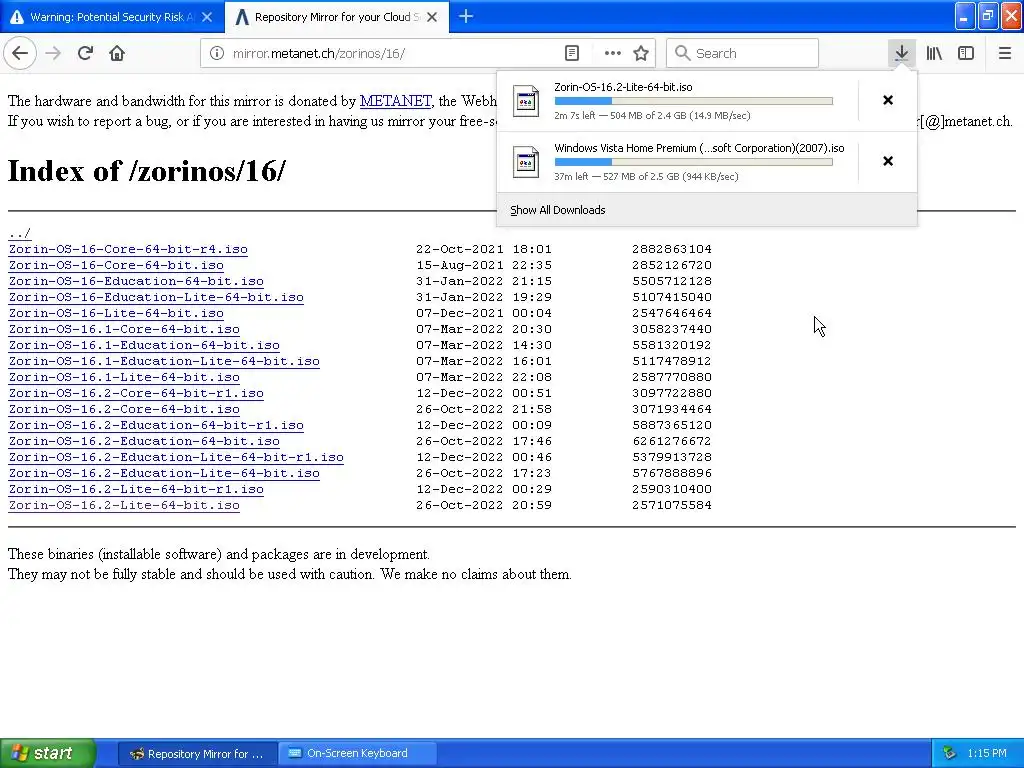Image resolution: width=1024 pixels, height=768 pixels.
Task: Click the downloads arrow toolbar button
Action: [x=901, y=53]
